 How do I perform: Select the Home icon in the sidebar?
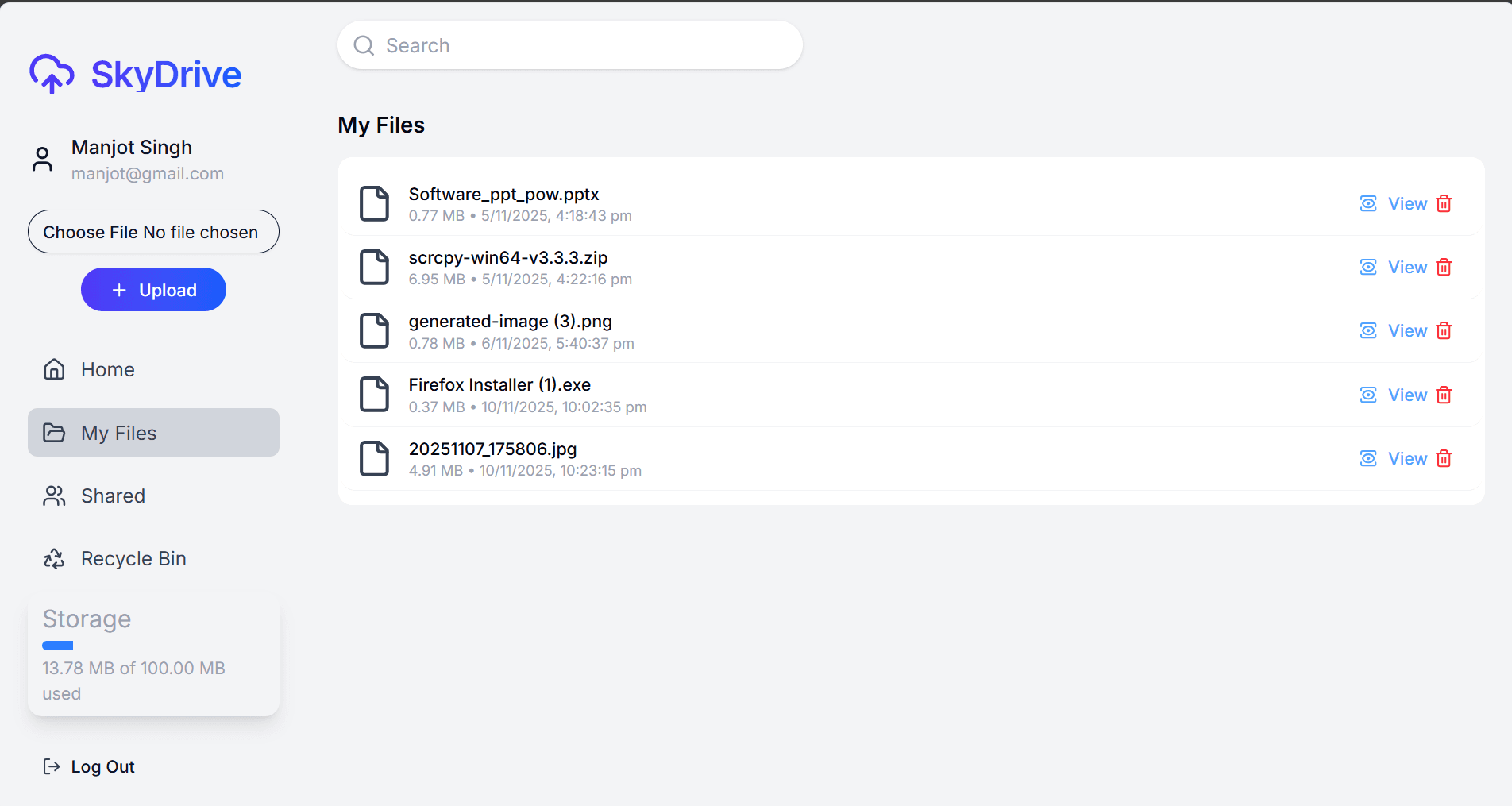point(53,368)
